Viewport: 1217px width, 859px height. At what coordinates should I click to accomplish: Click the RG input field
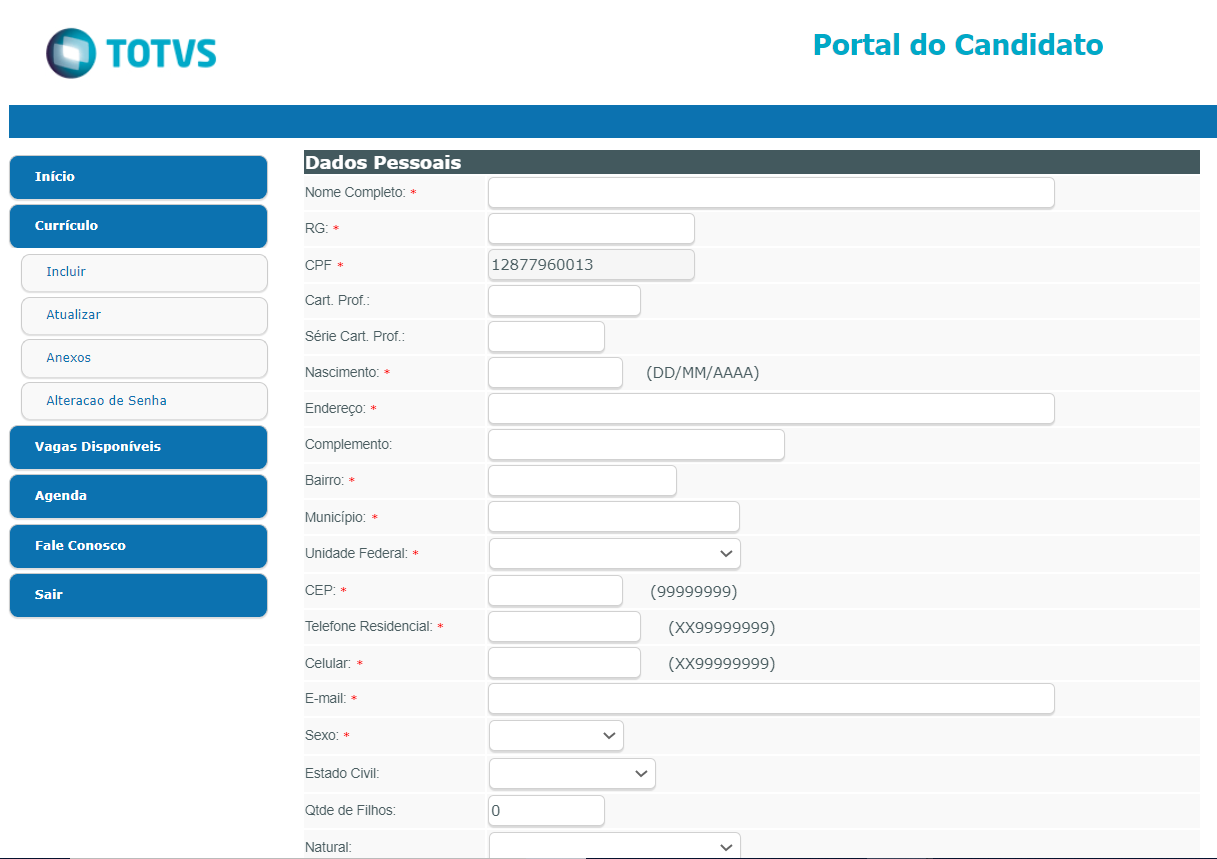(x=591, y=229)
